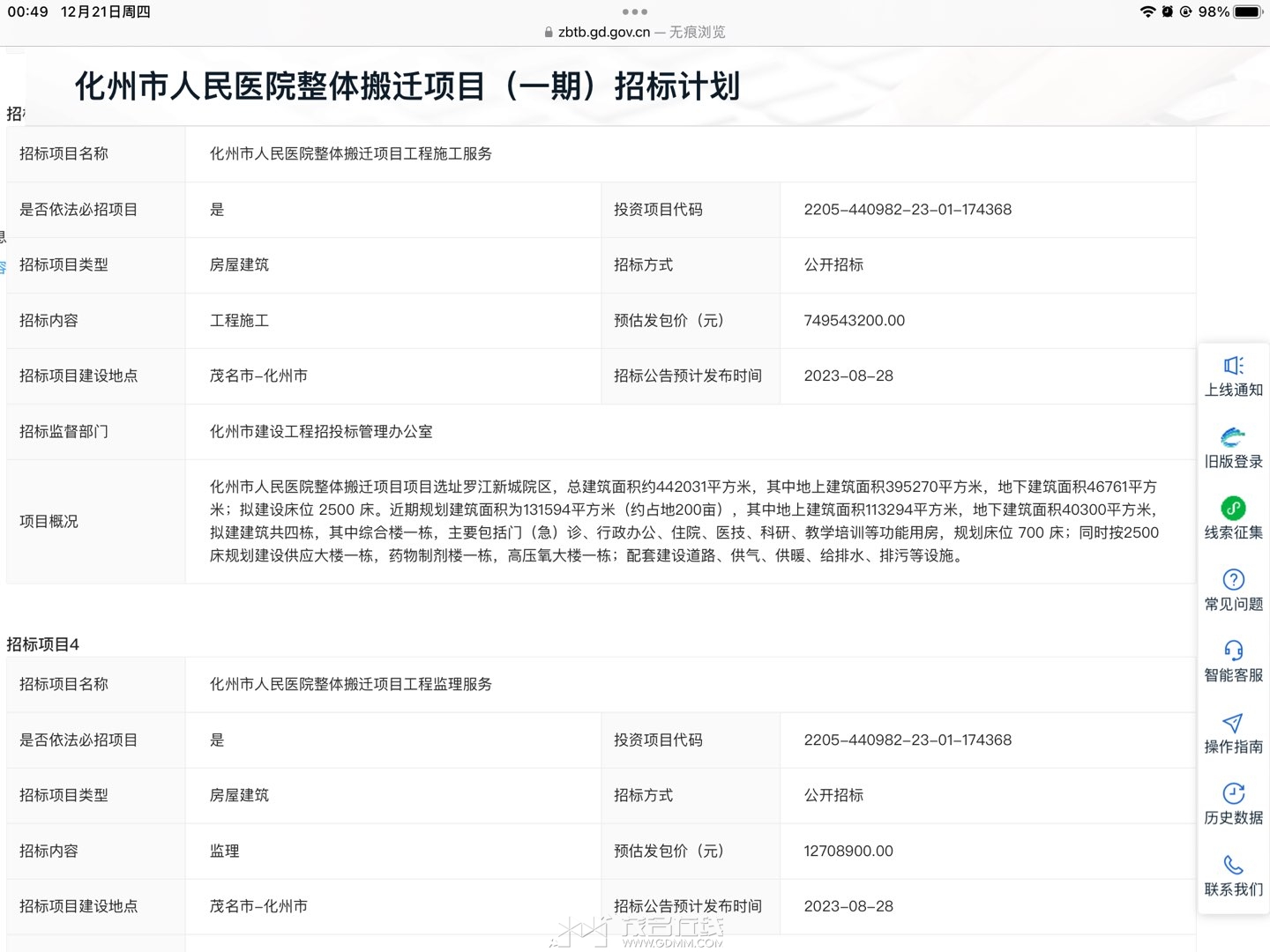Select the project overview paragraph text
Viewport: 1270px width, 952px height.
684,521
